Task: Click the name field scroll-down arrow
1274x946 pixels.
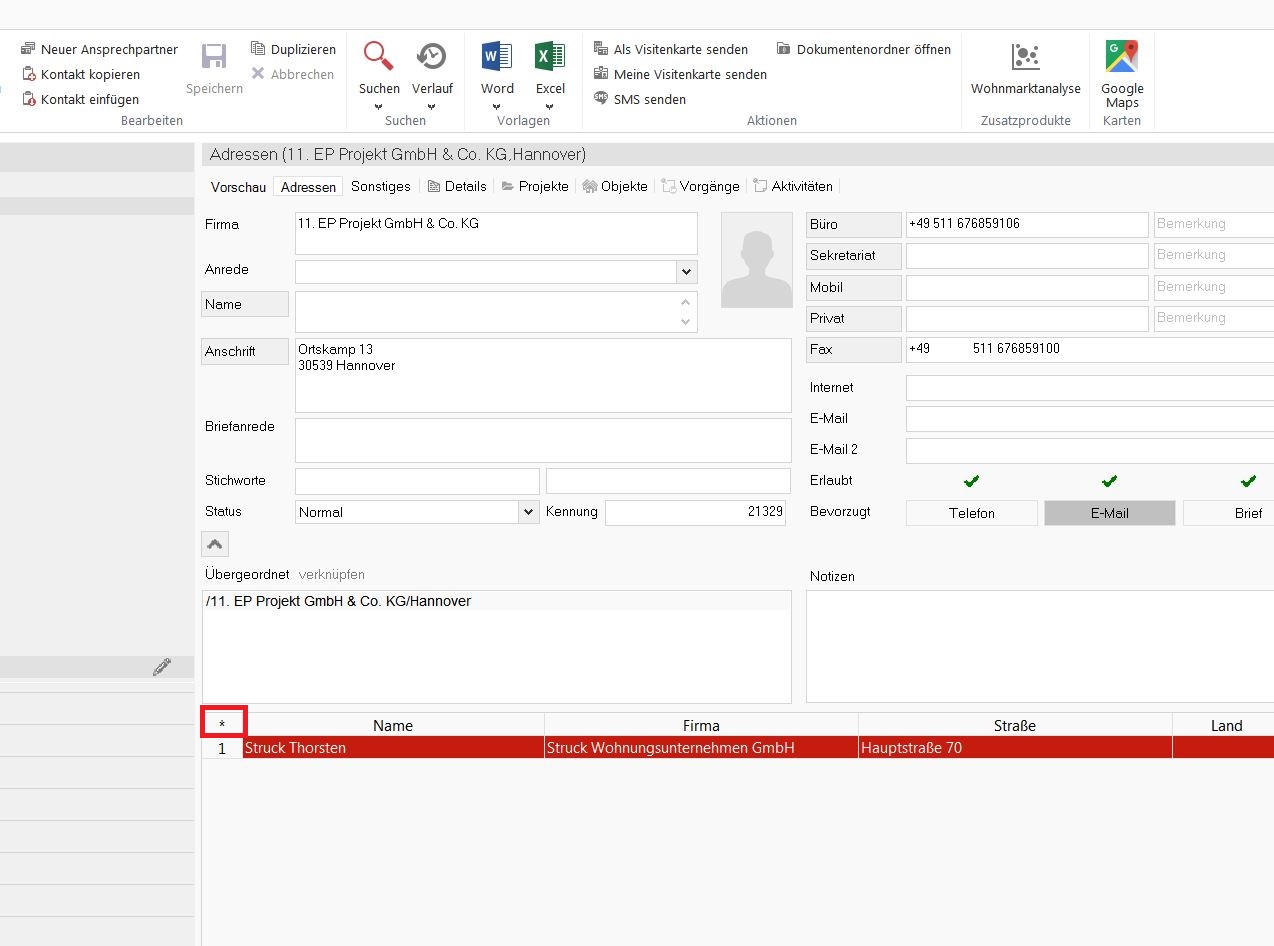Action: click(x=686, y=322)
